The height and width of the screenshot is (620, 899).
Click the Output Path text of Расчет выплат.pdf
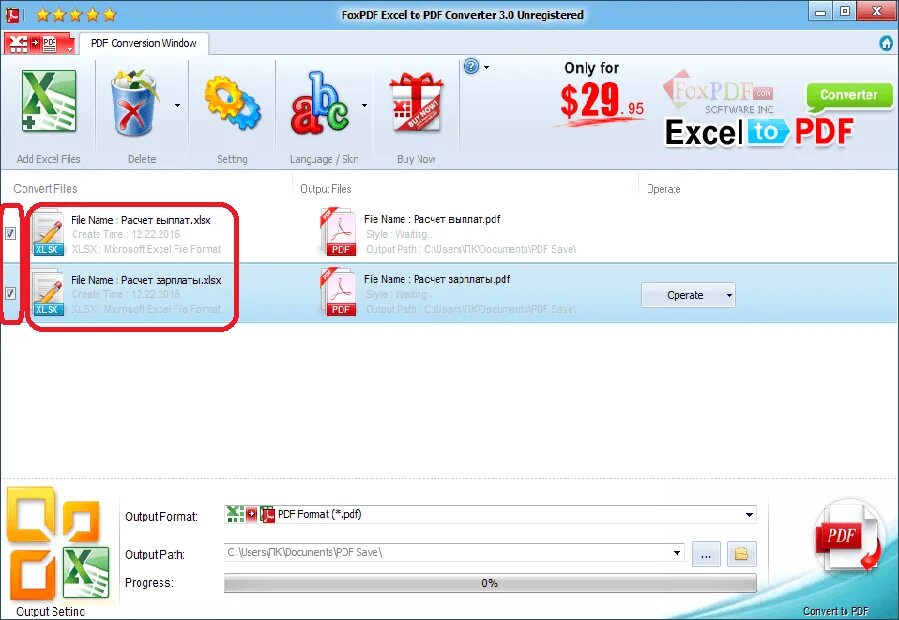click(471, 249)
